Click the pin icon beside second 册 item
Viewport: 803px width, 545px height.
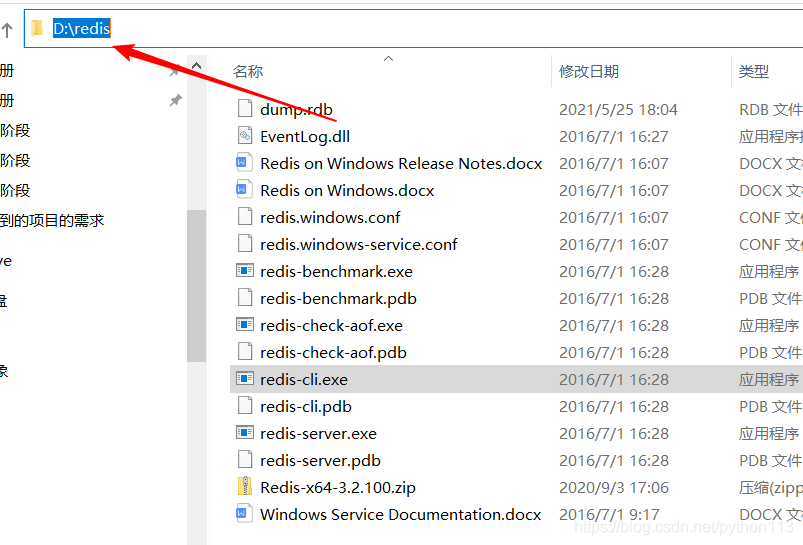coord(176,100)
